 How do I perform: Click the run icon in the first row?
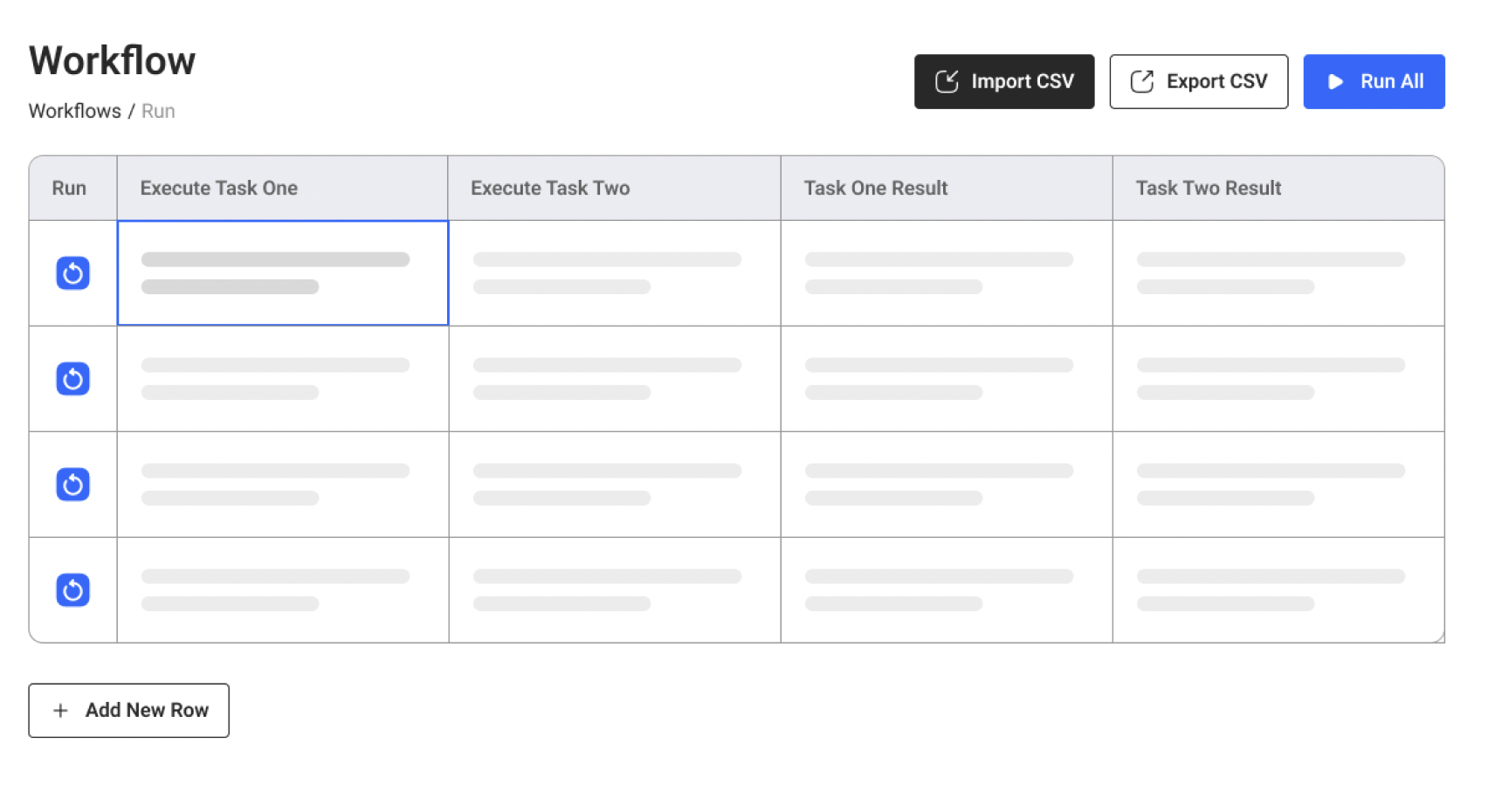(x=72, y=273)
